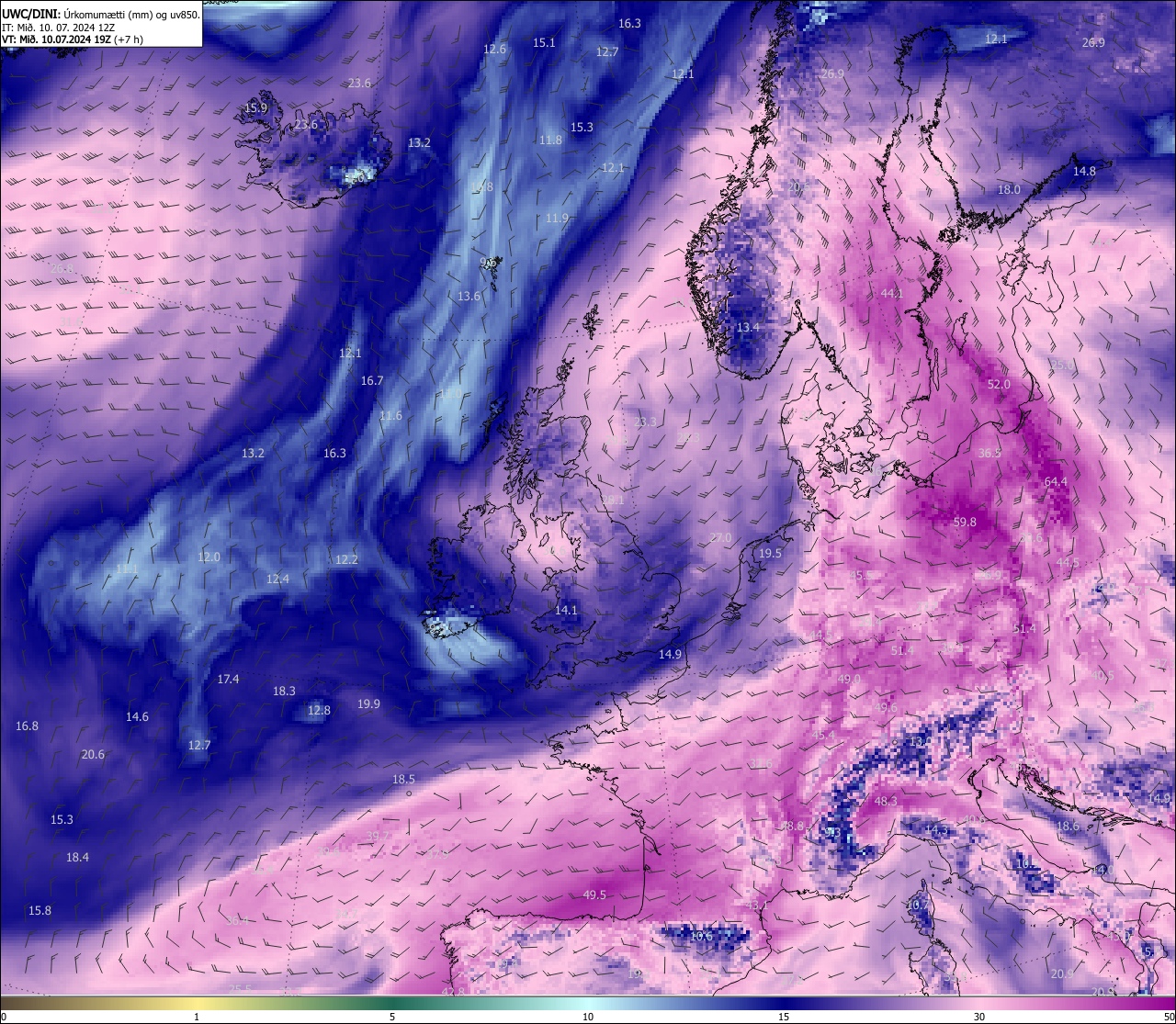The image size is (1176, 1024).
Task: Click the 49.5 value near the Pyrenees
Action: (594, 895)
